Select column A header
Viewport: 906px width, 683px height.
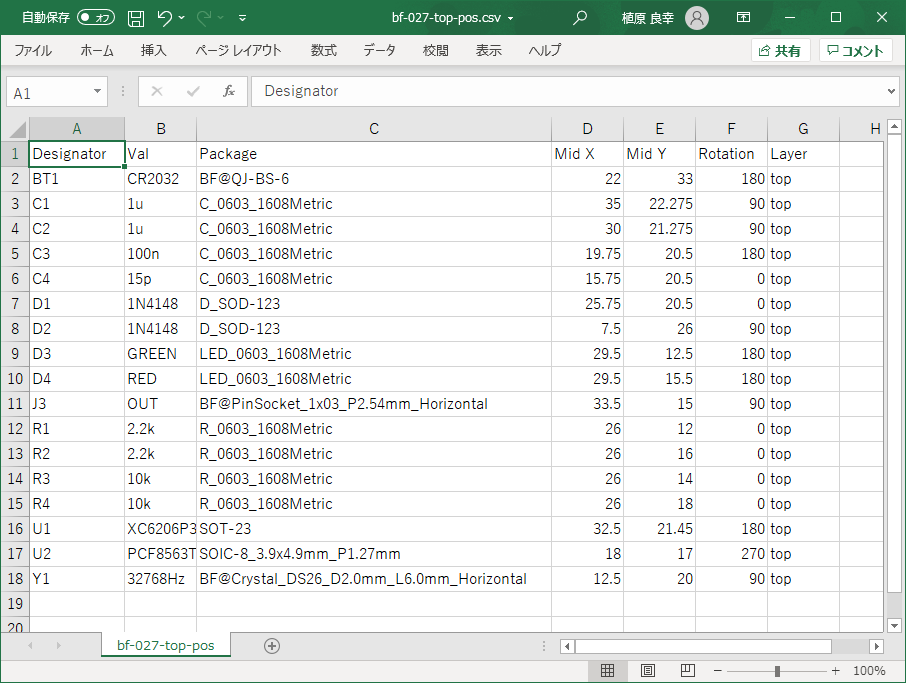click(77, 129)
